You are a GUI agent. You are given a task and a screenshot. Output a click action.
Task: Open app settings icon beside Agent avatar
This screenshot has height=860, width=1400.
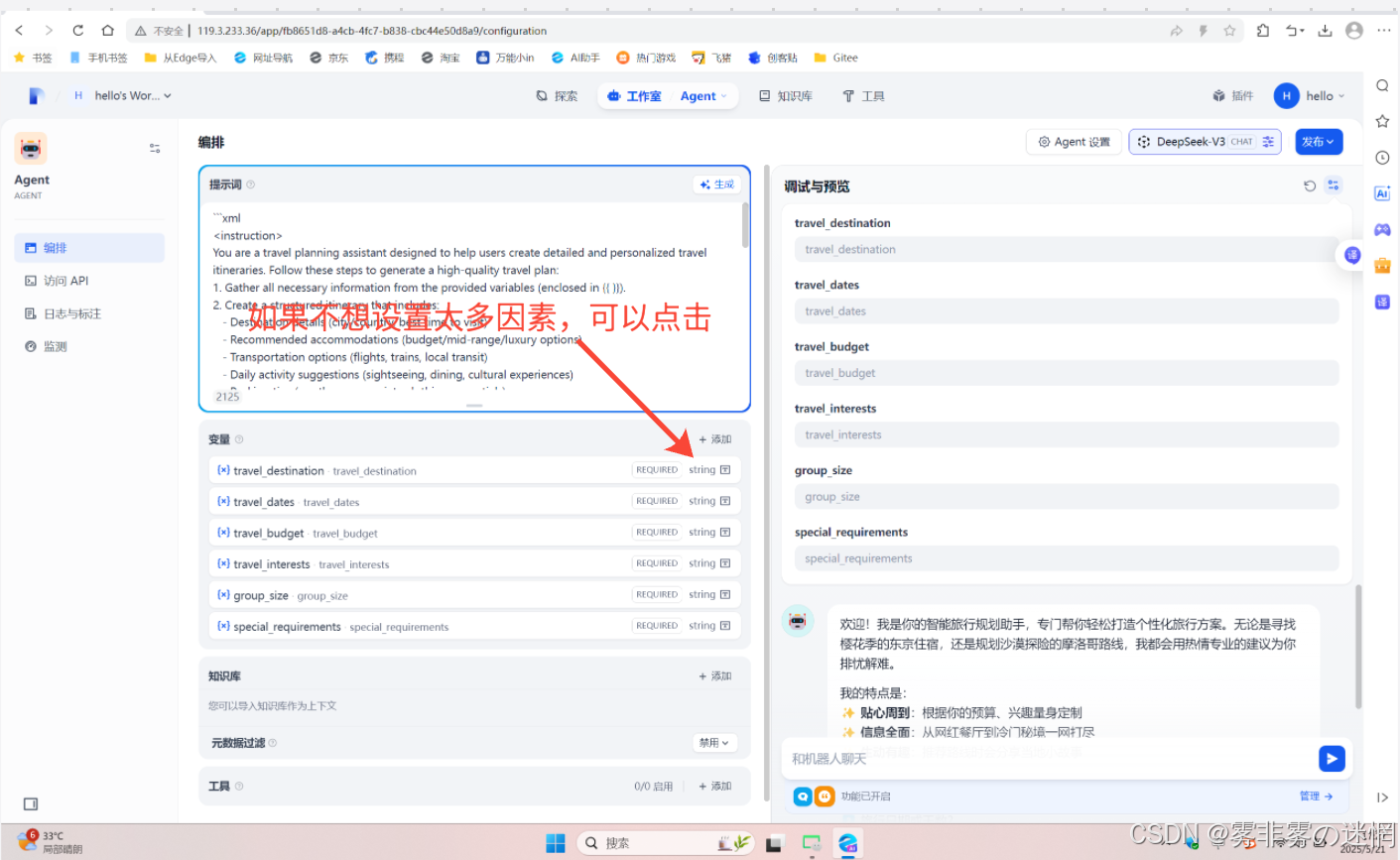155,149
